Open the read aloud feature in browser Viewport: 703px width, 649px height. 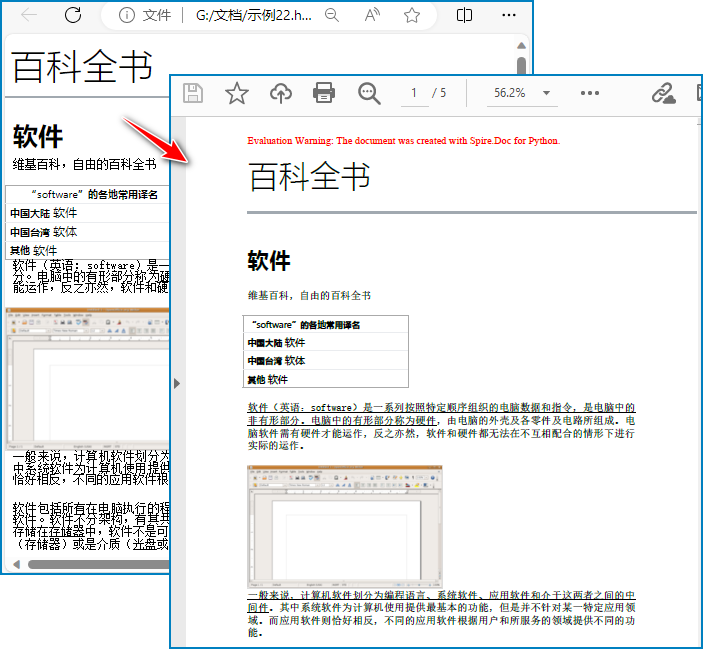click(372, 15)
